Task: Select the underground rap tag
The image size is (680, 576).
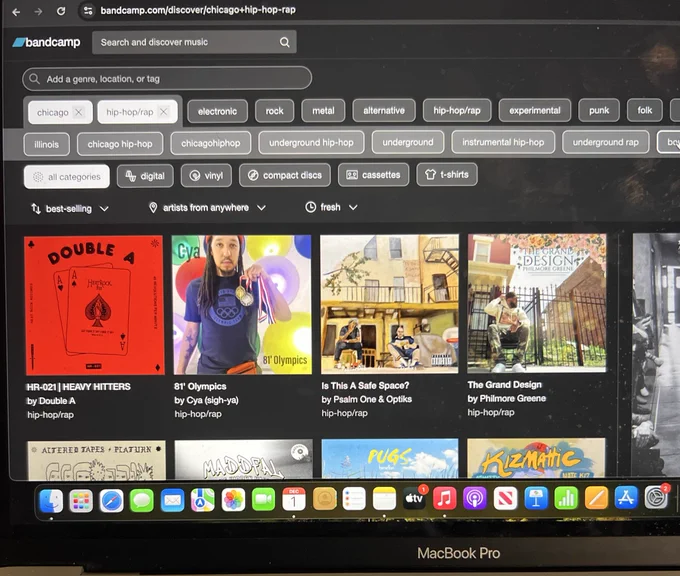Action: [x=606, y=142]
